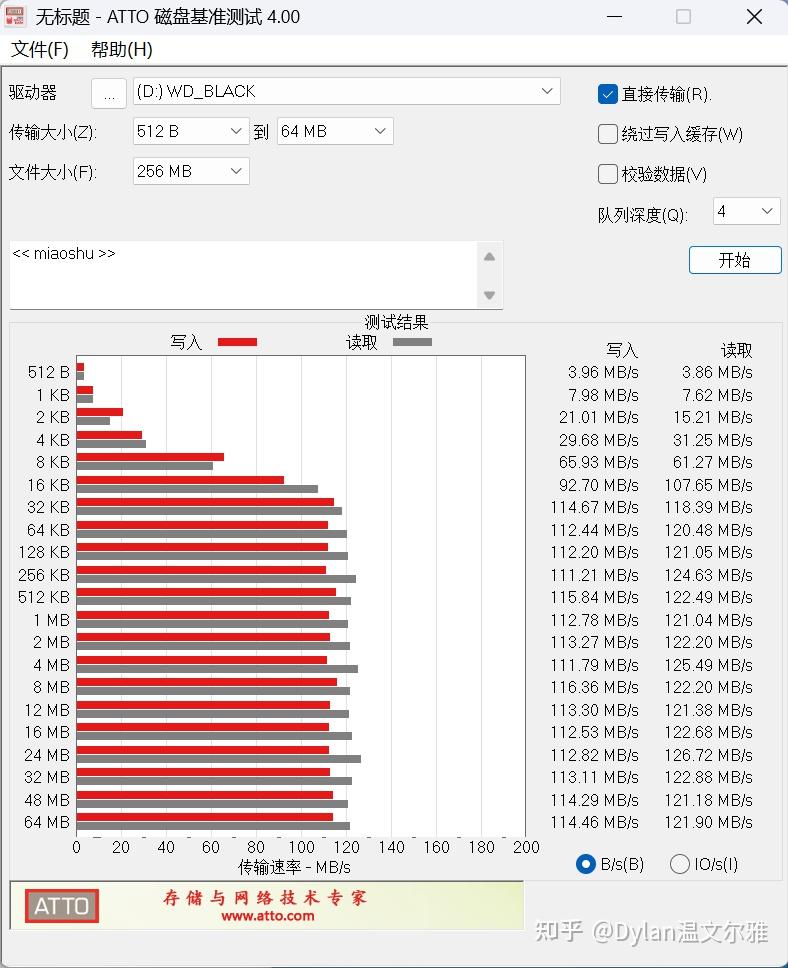Image resolution: width=788 pixels, height=968 pixels.
Task: Click the ATTO logo in banner
Action: 61,906
